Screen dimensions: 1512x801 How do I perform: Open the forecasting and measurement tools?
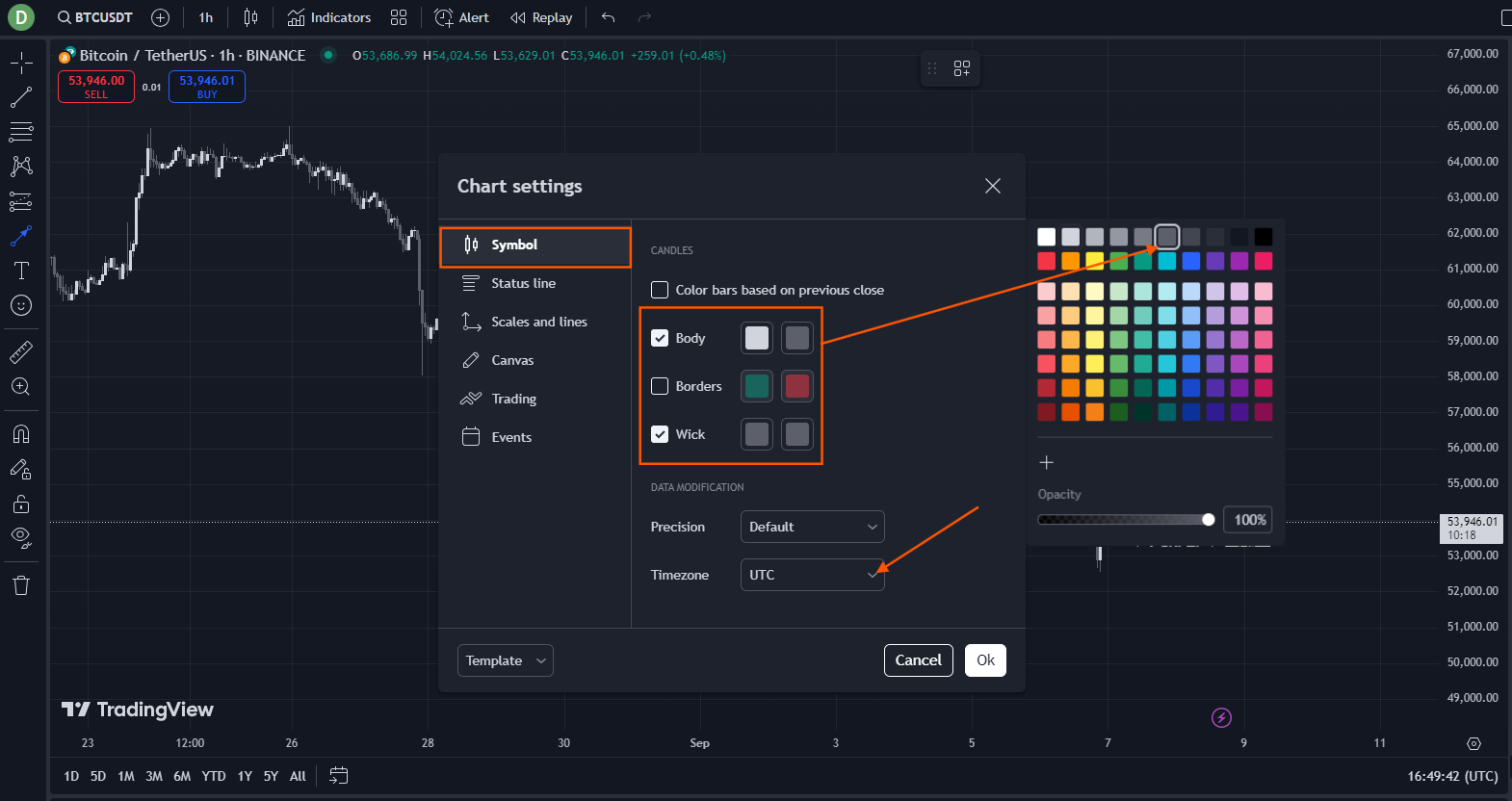[21, 201]
